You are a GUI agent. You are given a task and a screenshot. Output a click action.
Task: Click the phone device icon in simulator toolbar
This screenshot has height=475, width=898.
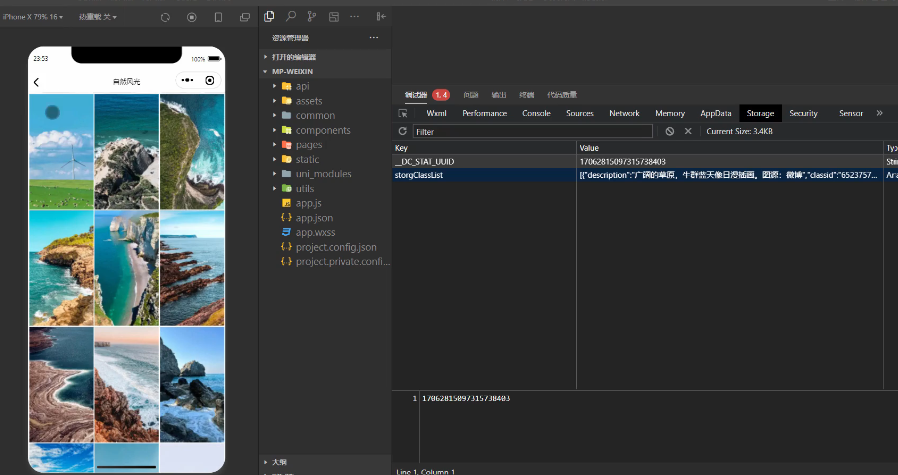[218, 17]
